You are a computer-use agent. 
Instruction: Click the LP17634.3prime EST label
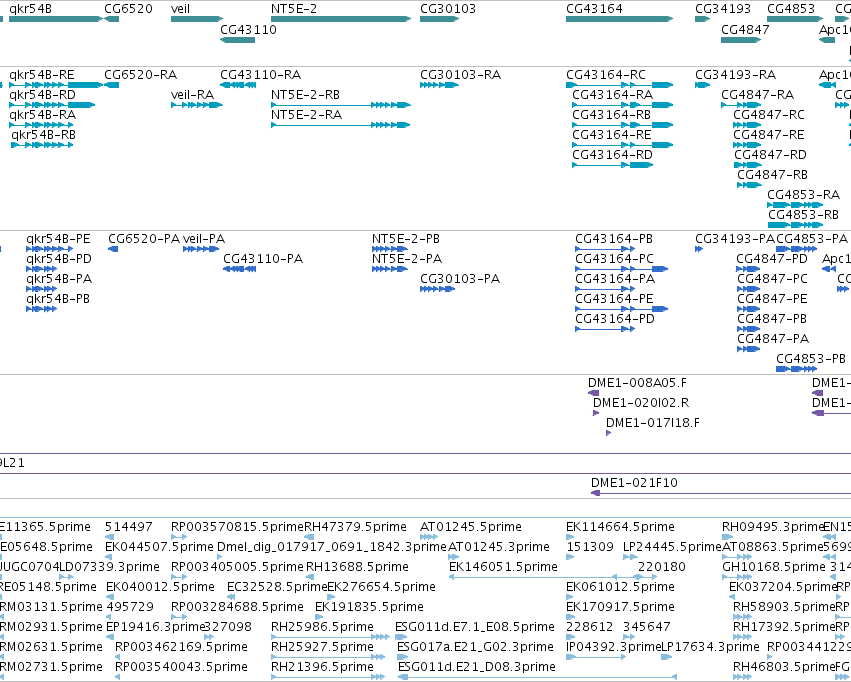pos(710,647)
